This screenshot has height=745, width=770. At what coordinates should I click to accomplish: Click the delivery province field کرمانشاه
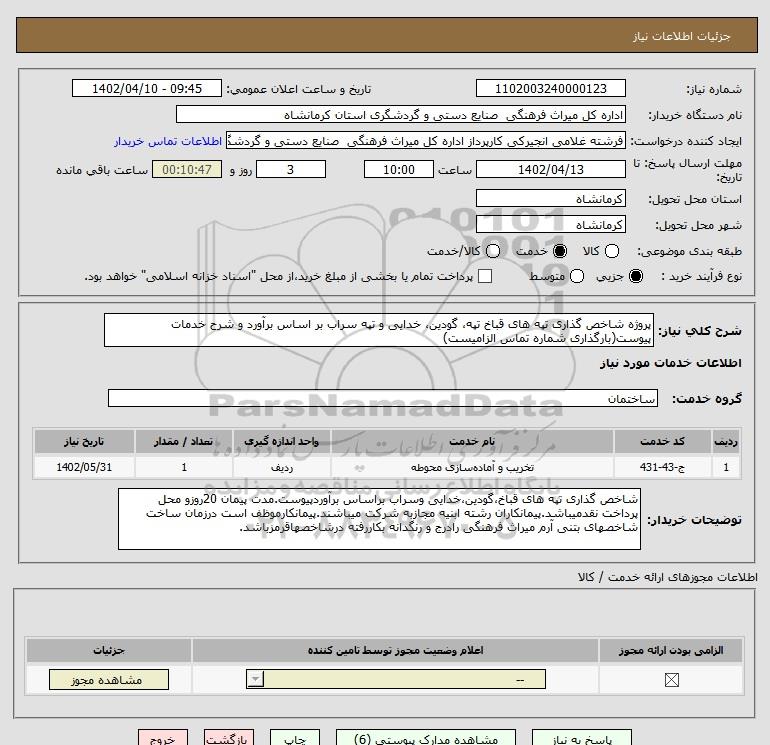pos(550,198)
